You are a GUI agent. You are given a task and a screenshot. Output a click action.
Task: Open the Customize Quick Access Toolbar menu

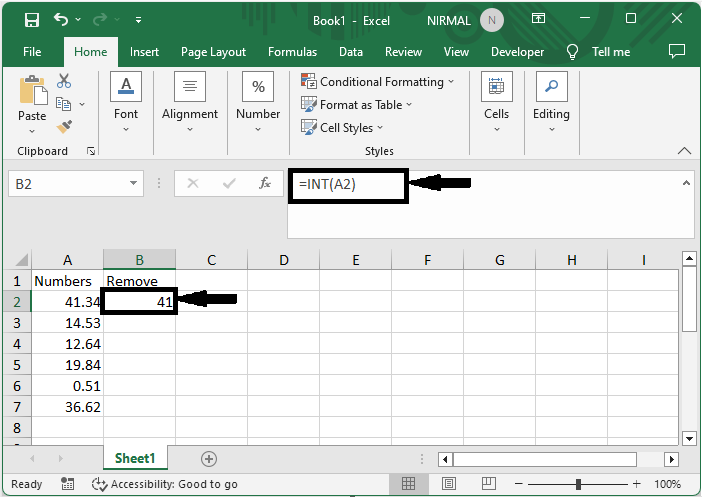[x=138, y=20]
